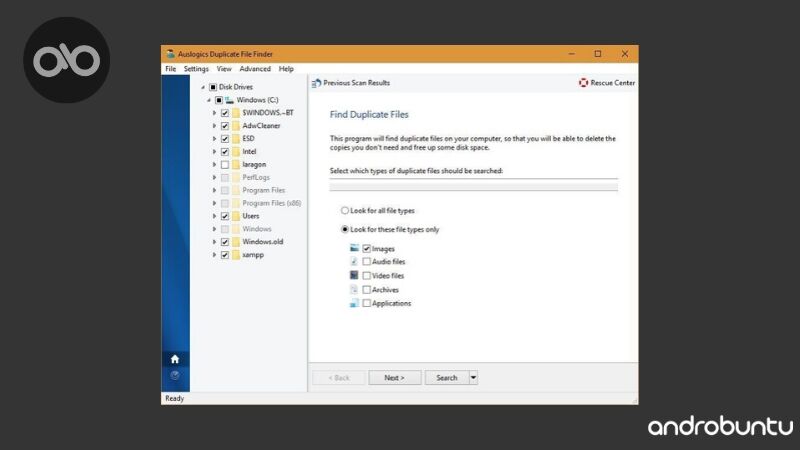Uncheck the Users folder checkbox

tap(224, 216)
